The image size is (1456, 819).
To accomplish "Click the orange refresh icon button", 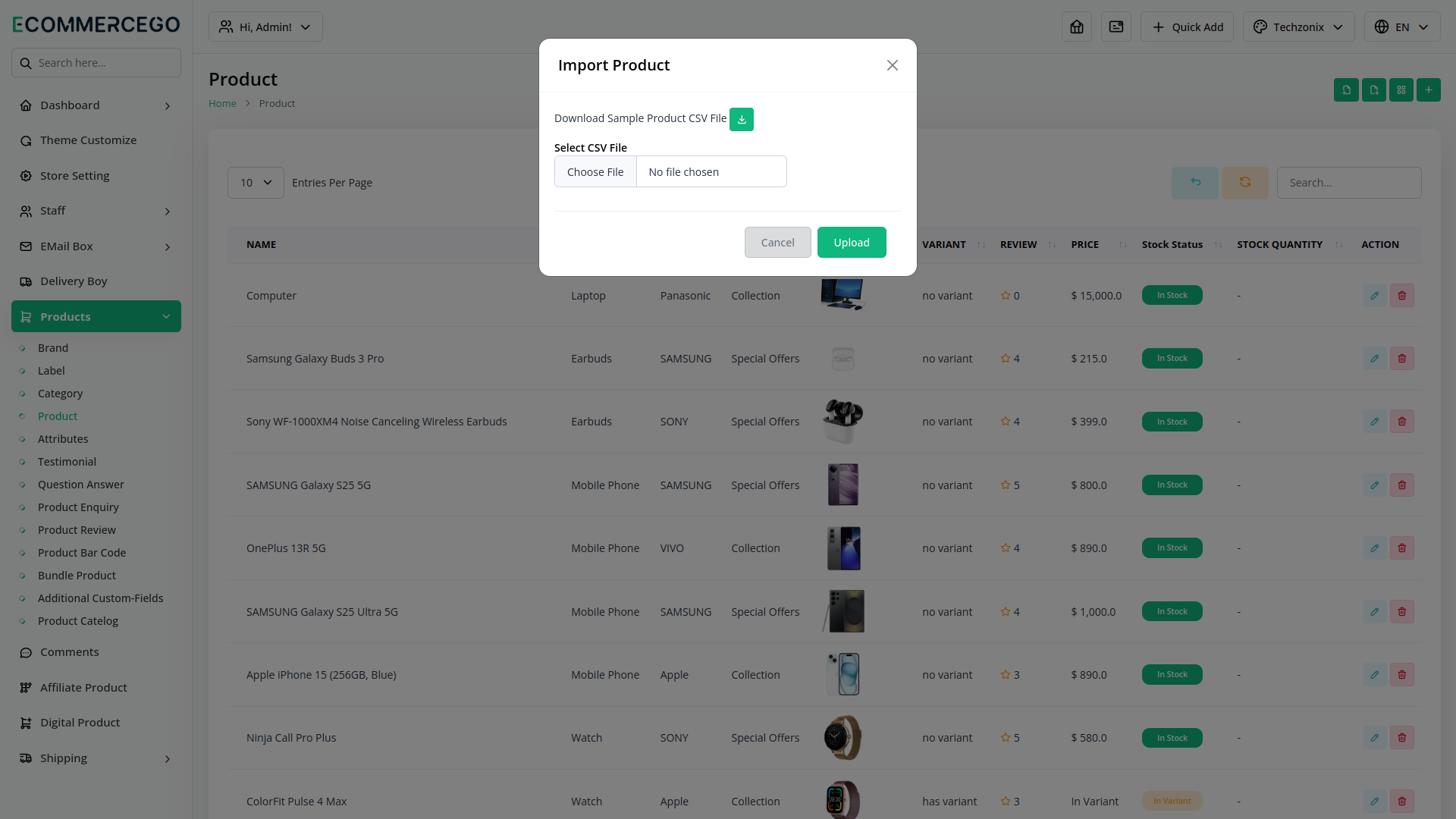I will click(1244, 183).
